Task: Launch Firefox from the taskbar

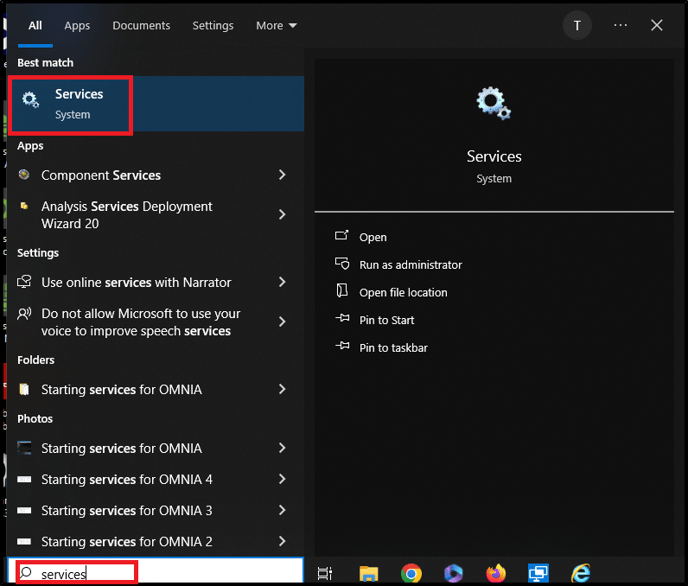Action: (x=496, y=573)
